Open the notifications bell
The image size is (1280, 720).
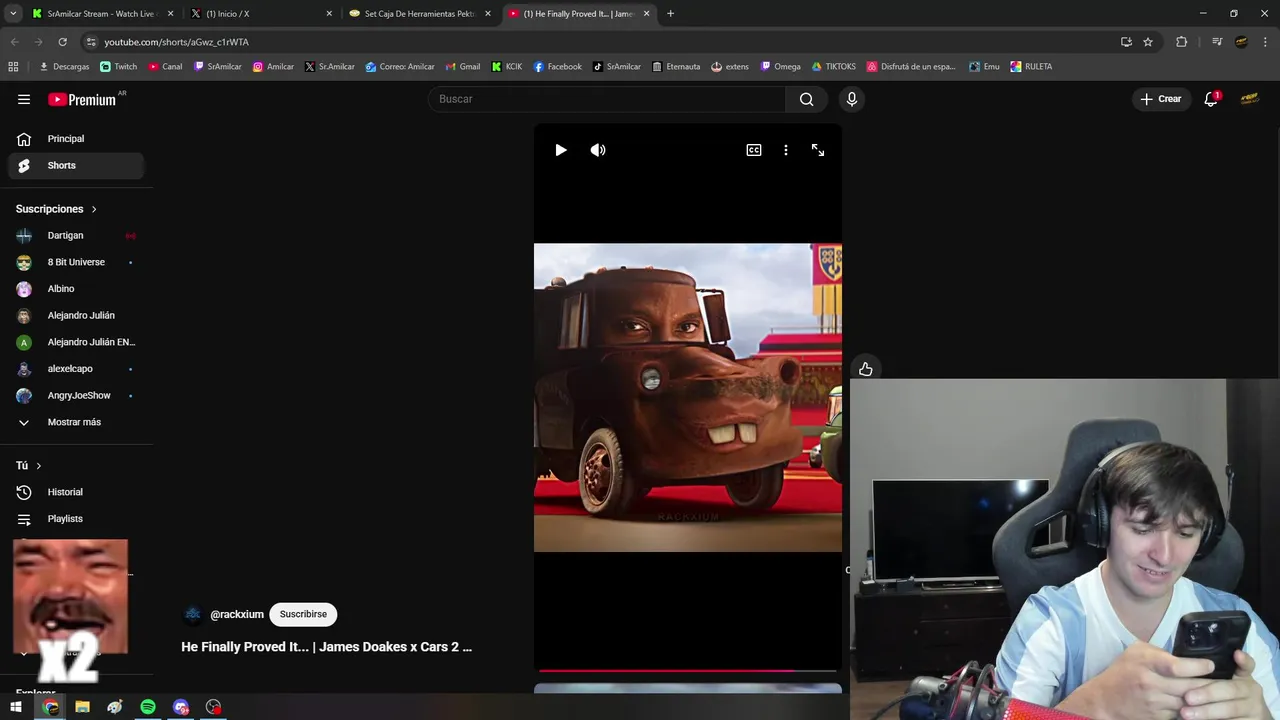(1211, 99)
